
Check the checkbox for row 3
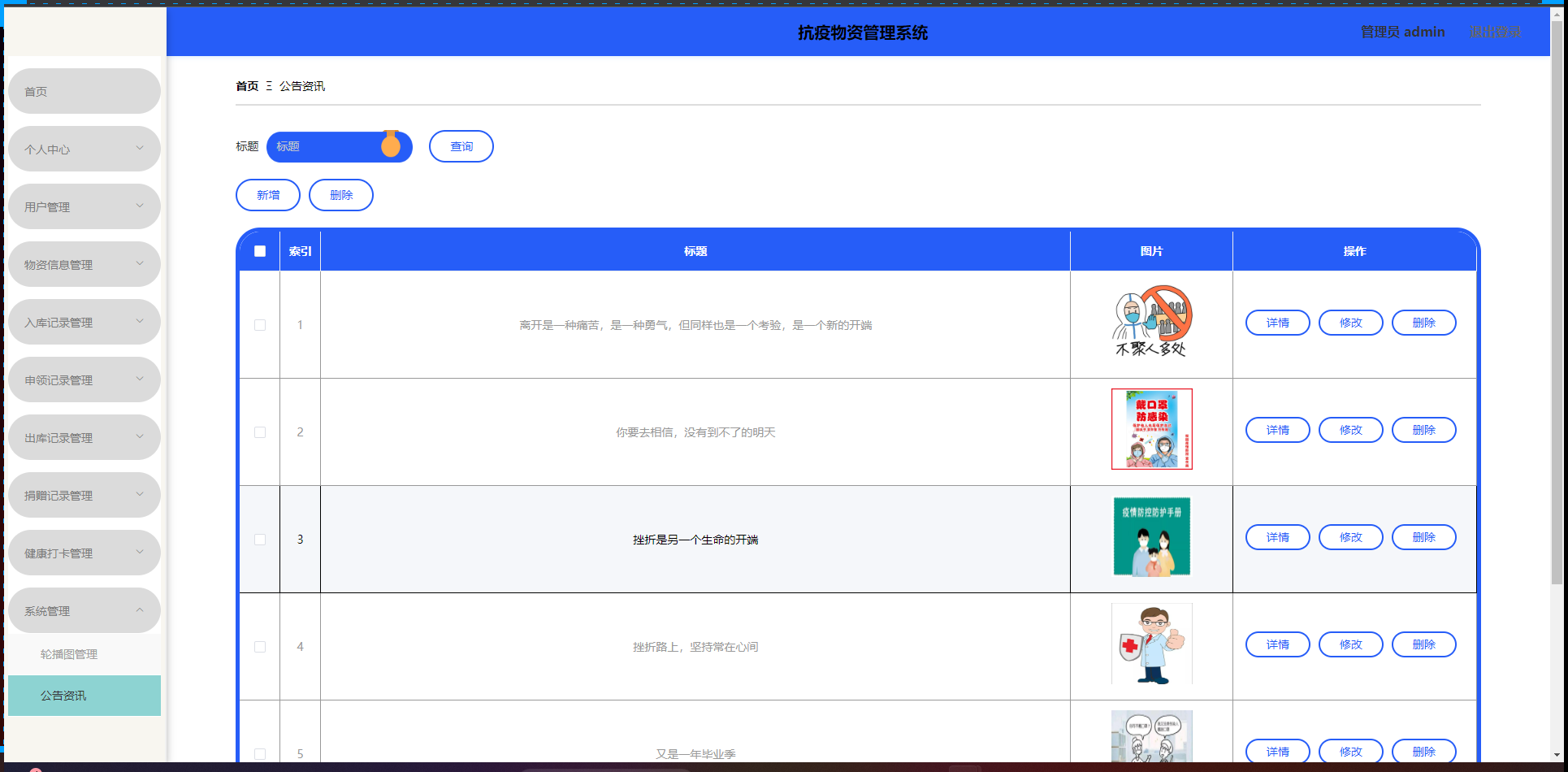point(260,540)
